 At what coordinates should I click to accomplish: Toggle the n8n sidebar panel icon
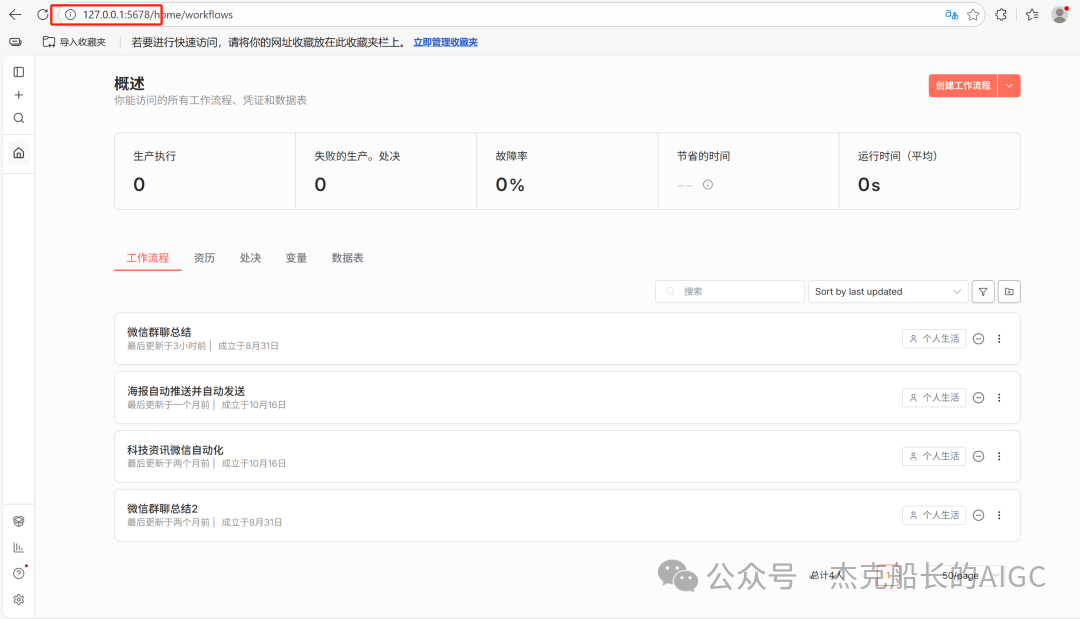point(19,72)
